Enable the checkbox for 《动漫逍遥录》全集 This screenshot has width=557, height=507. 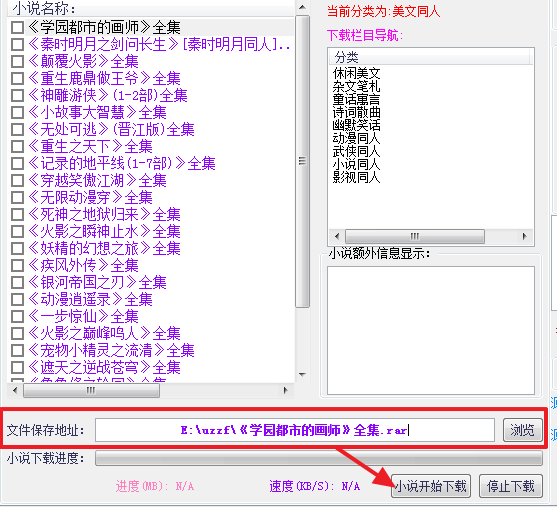[17, 300]
